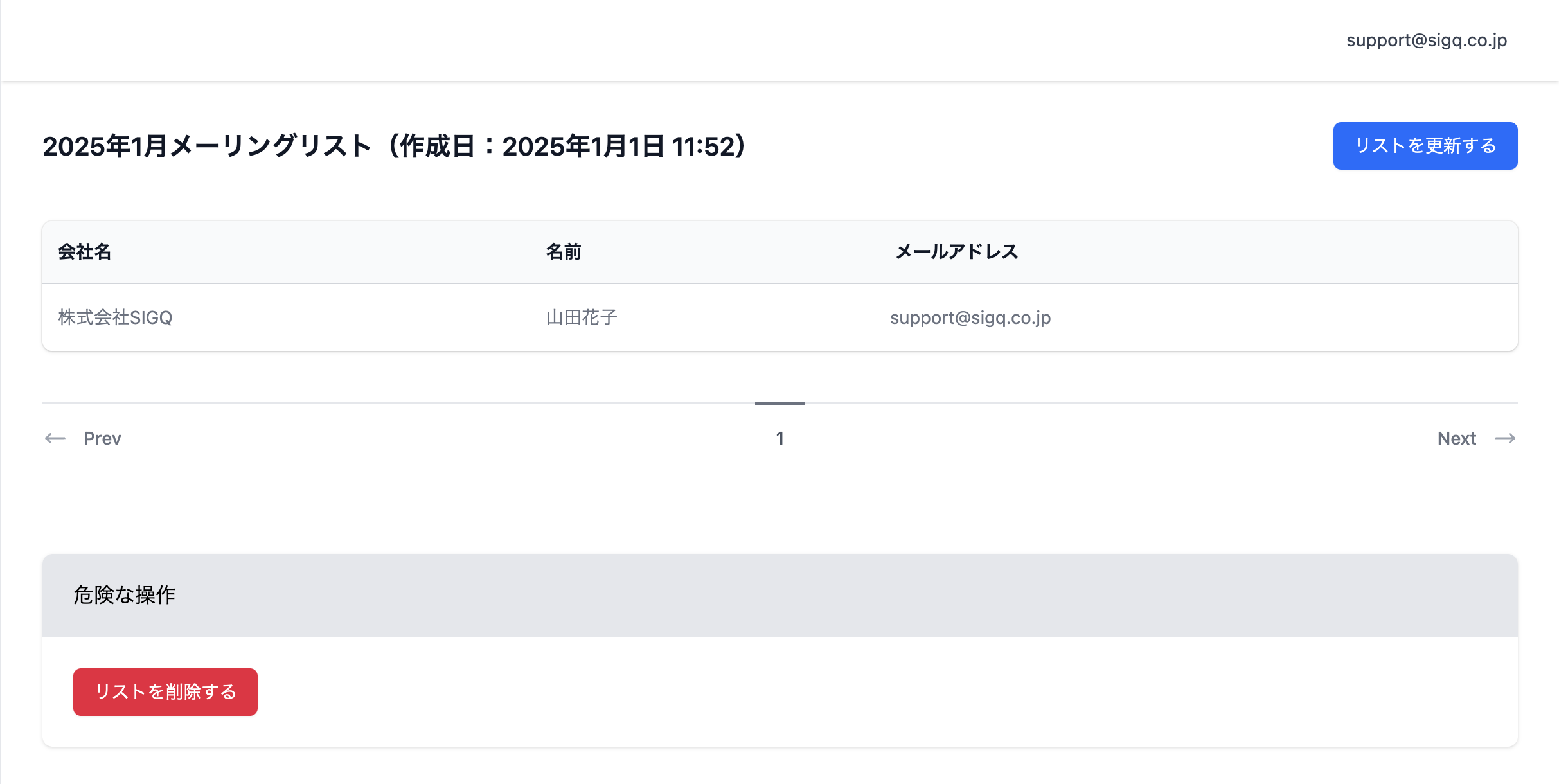Select the 株式会社SIGQ company cell
The height and width of the screenshot is (784, 1559).
click(x=116, y=317)
